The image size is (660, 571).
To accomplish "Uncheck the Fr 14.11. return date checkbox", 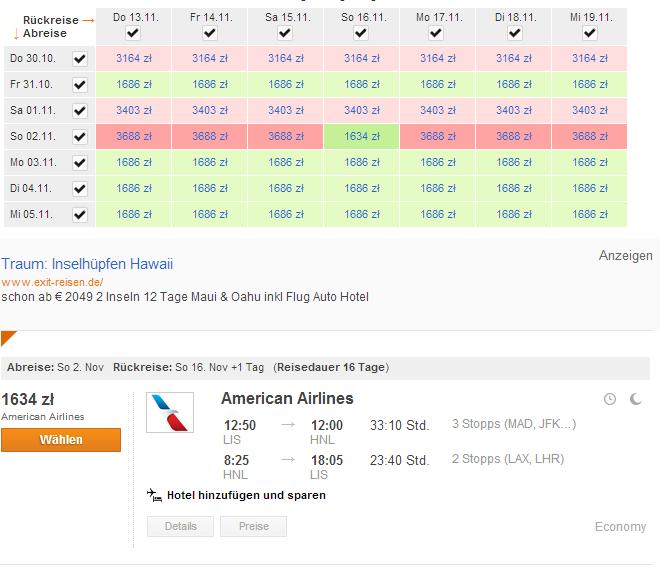I will click(x=210, y=33).
